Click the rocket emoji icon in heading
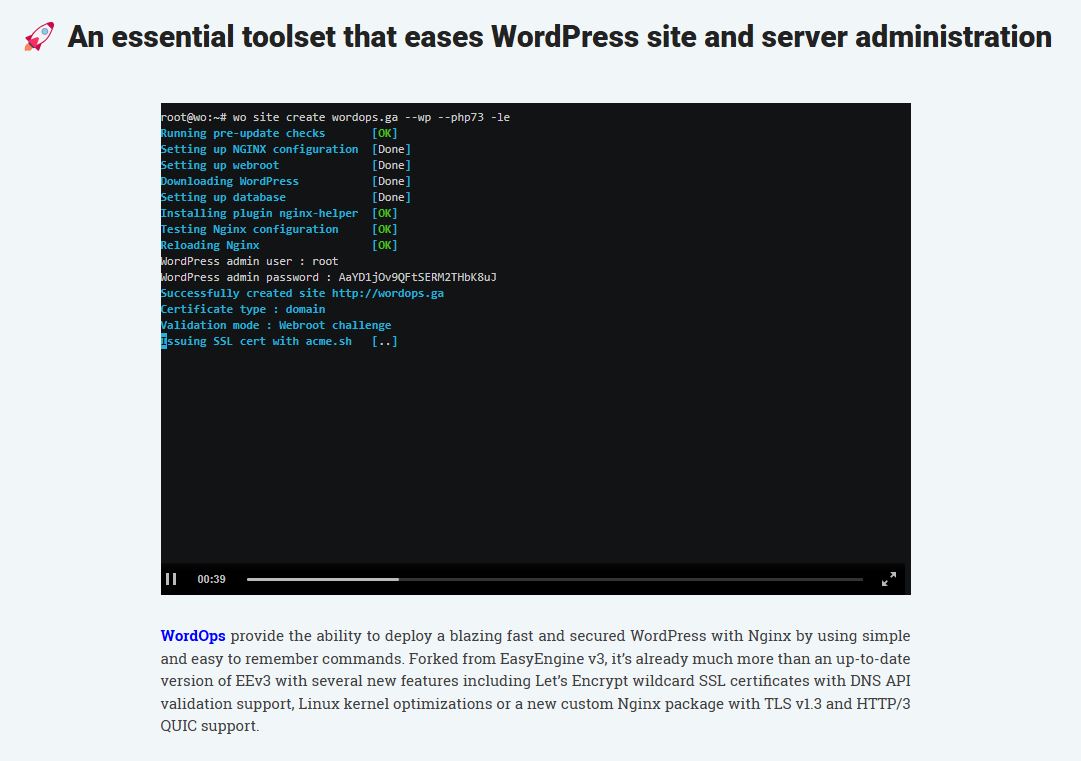Image resolution: width=1081 pixels, height=761 pixels. click(39, 37)
